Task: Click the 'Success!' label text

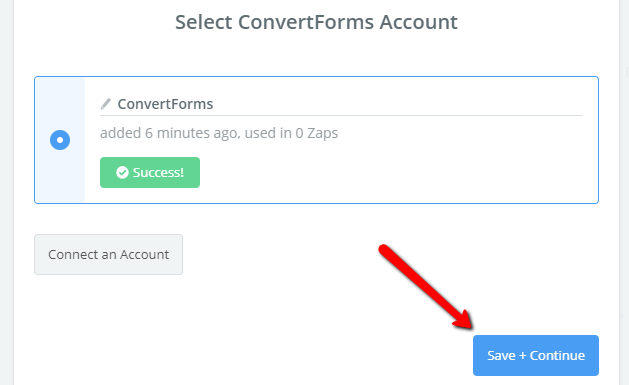Action: click(158, 172)
